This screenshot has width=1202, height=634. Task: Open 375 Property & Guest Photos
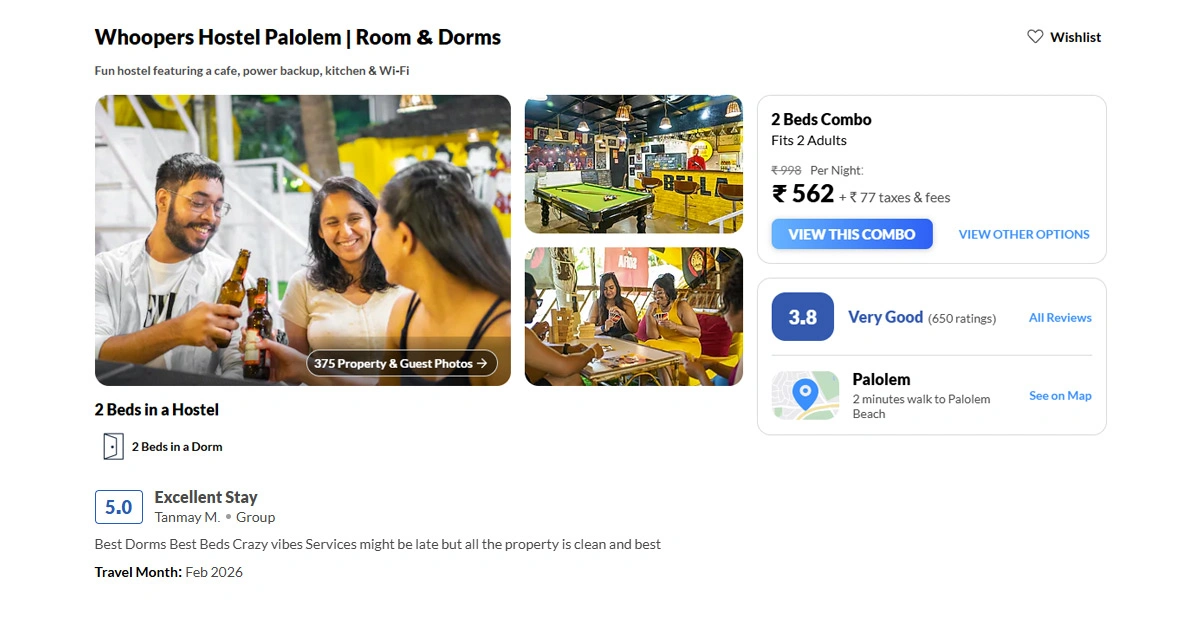click(401, 364)
